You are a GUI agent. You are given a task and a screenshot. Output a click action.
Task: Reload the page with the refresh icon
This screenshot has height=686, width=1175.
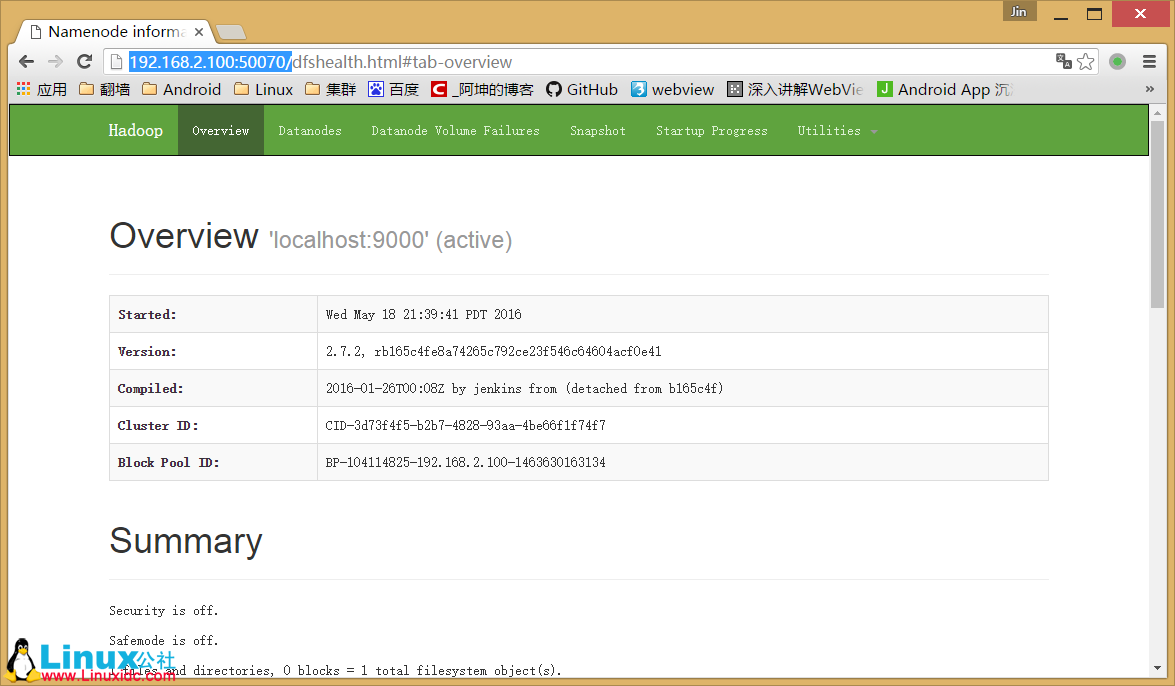click(84, 61)
